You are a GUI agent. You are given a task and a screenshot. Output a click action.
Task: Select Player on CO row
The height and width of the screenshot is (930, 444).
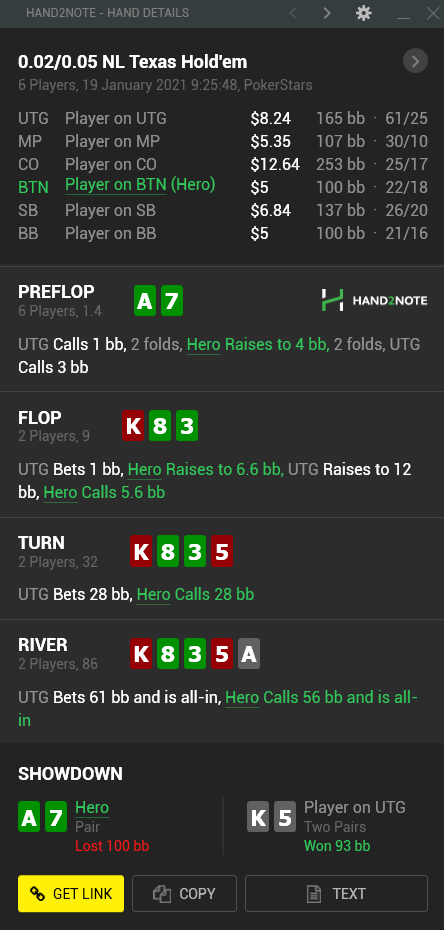[x=222, y=164]
